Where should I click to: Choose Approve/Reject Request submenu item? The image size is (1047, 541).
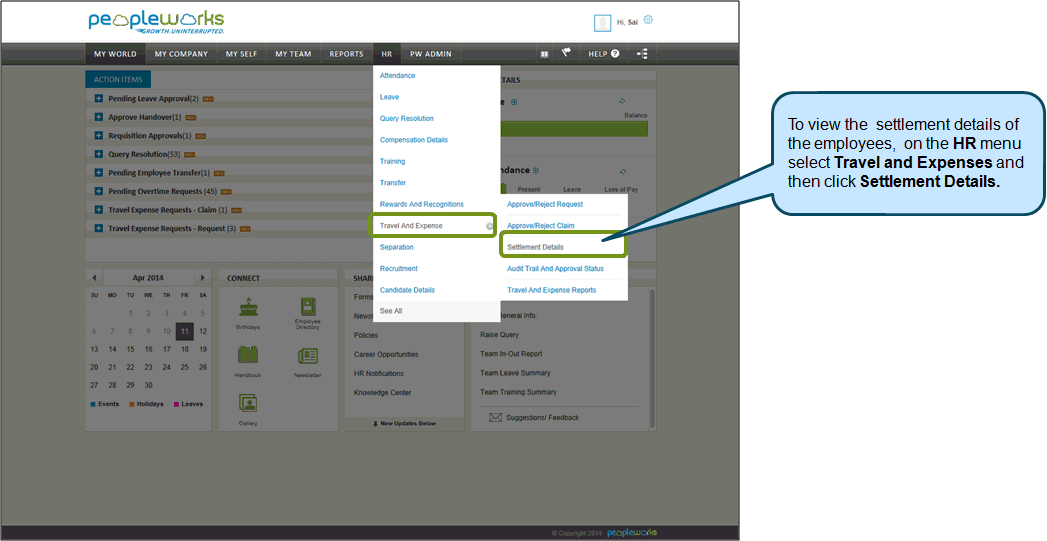point(545,204)
